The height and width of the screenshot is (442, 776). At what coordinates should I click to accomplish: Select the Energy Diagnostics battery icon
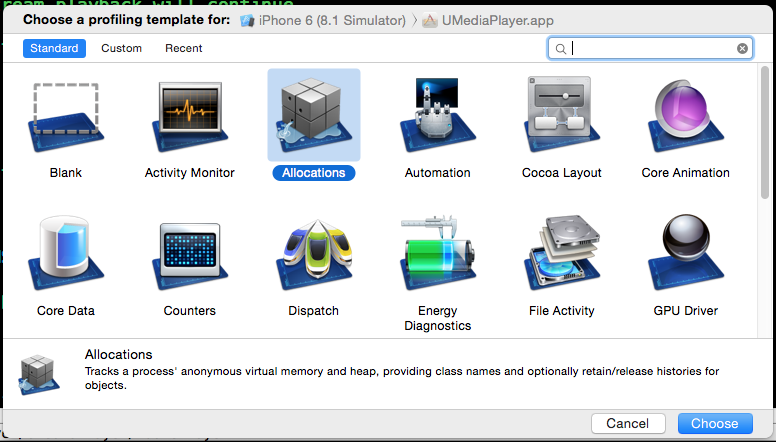pyautogui.click(x=437, y=253)
